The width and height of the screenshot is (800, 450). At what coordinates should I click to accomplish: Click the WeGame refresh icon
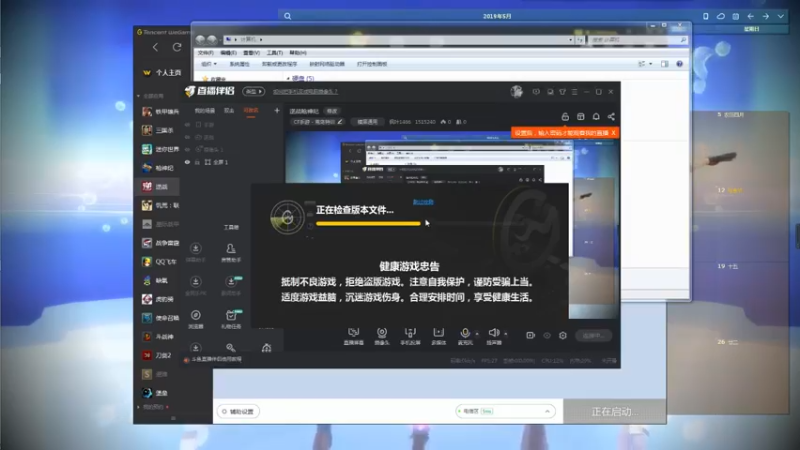click(177, 47)
